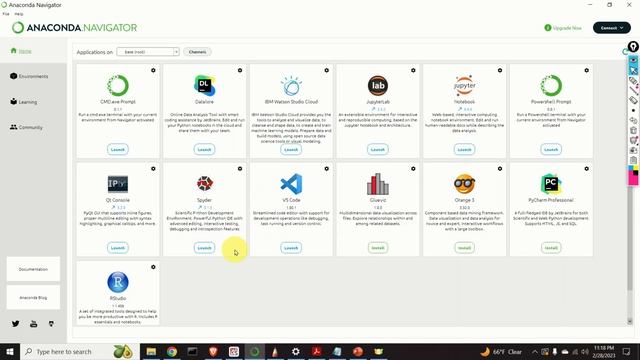
Task: Click the DataLore application icon
Action: (204, 85)
